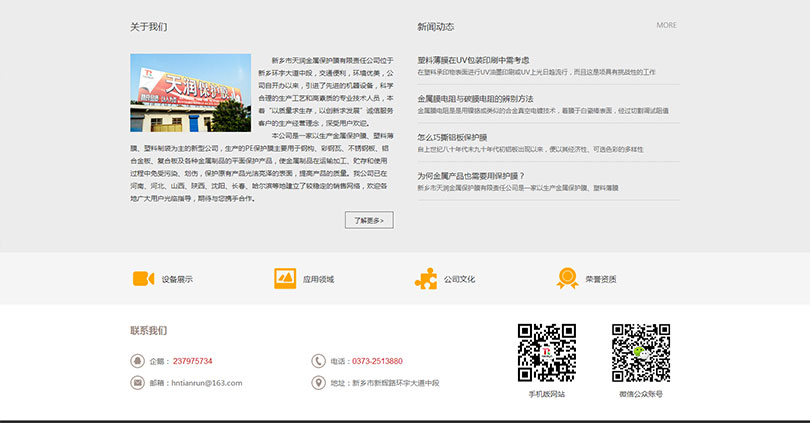
Task: Open the 设备展示 section link
Action: coord(177,279)
